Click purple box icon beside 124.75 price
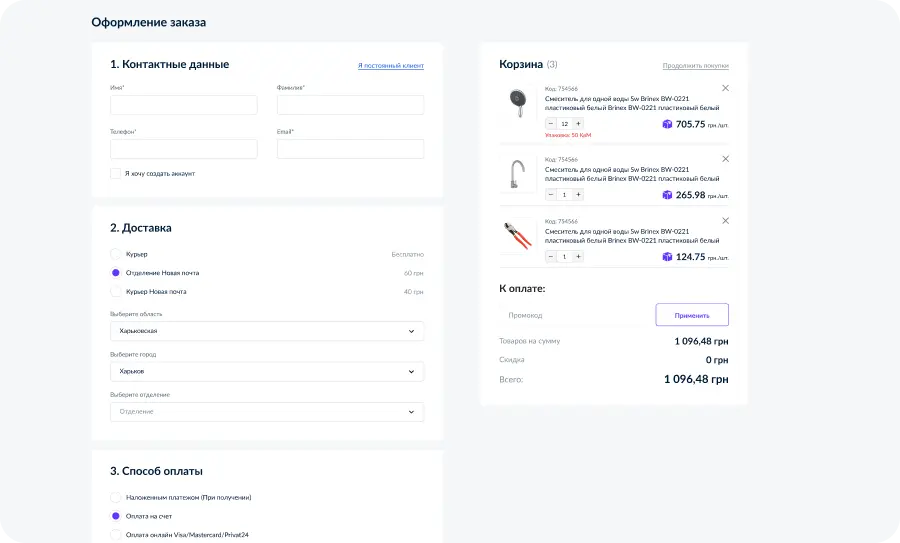 pyautogui.click(x=667, y=257)
